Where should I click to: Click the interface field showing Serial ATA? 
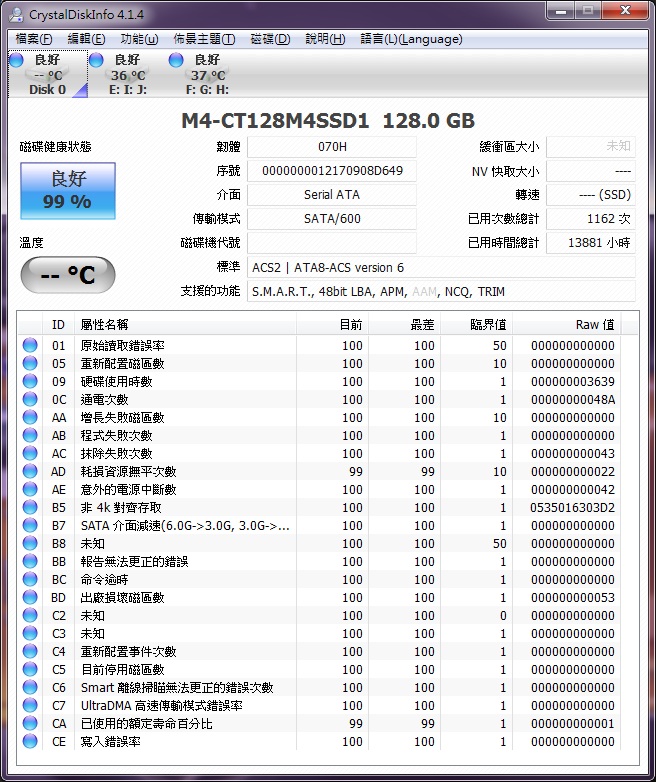tap(332, 195)
